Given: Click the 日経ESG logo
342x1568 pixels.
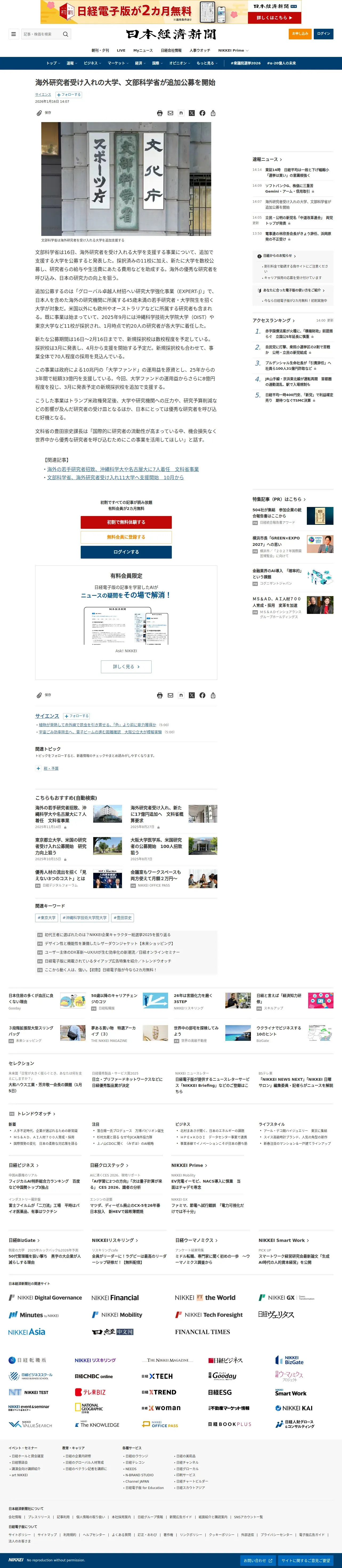Looking at the screenshot, I should pyautogui.click(x=220, y=1392).
